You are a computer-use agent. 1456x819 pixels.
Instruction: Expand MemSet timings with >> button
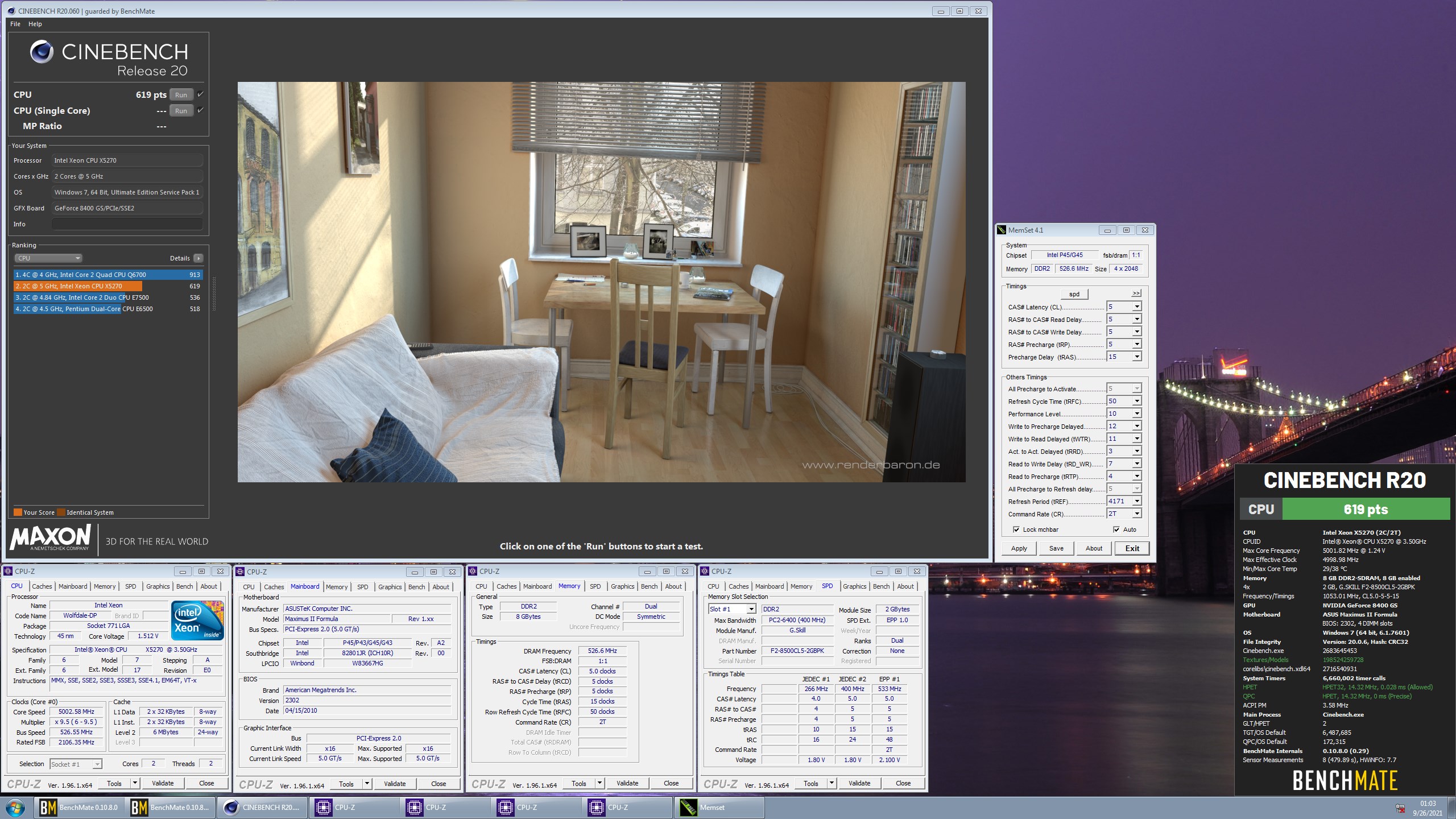coord(1136,293)
